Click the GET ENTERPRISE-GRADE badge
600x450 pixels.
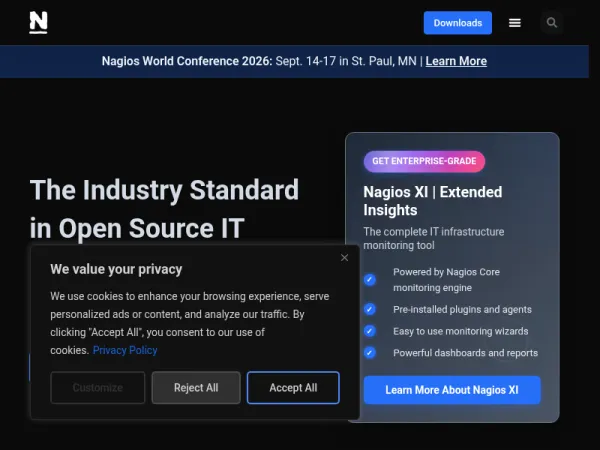pos(424,161)
